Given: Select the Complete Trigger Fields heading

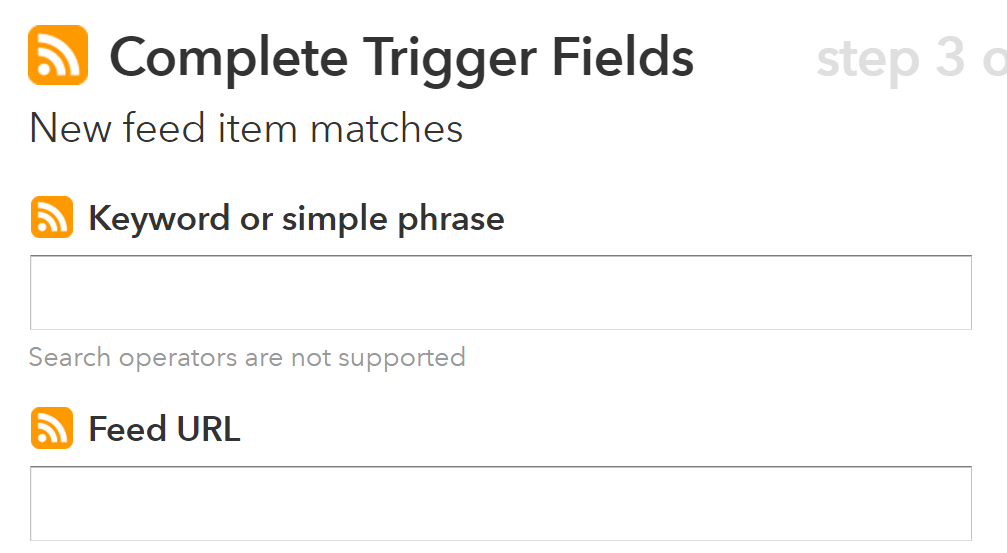Looking at the screenshot, I should coord(402,59).
